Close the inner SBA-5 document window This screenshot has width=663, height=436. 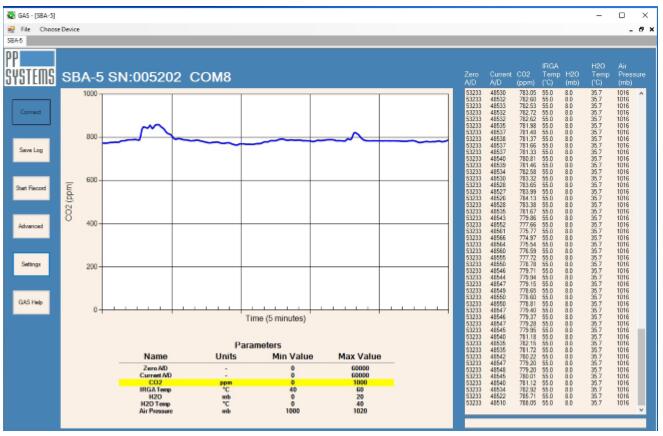[x=654, y=29]
